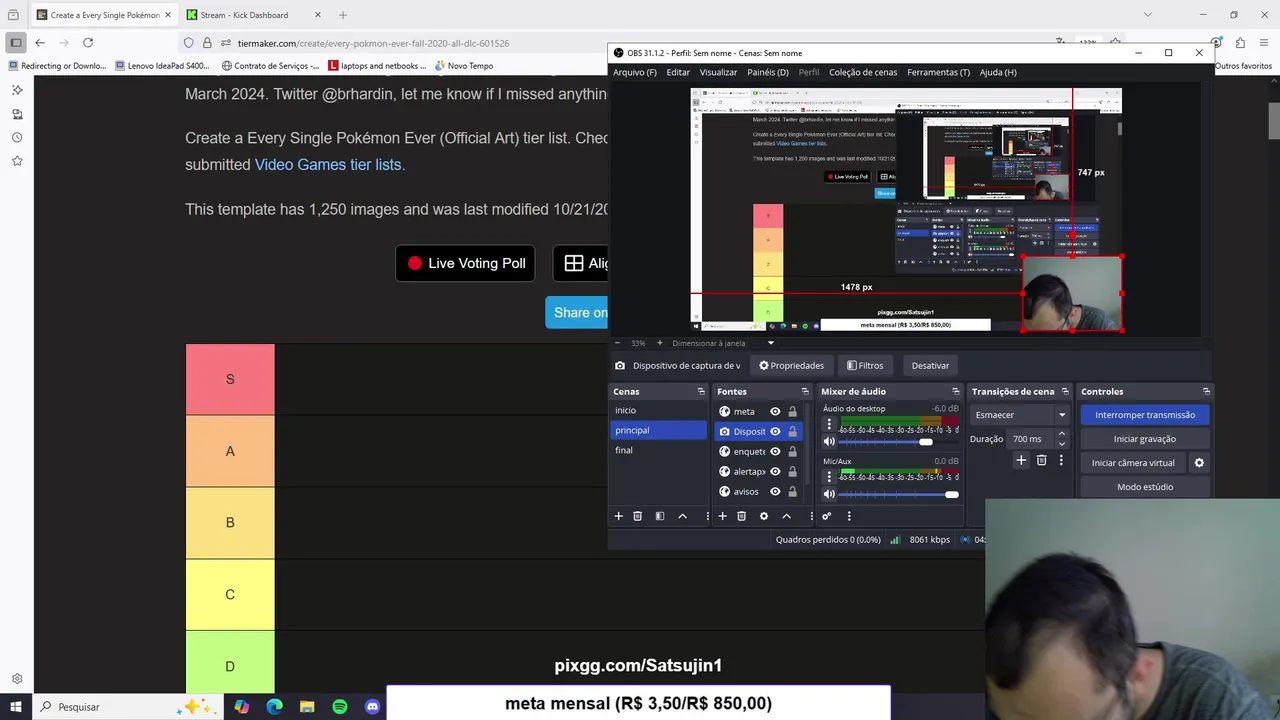1280x720 pixels.
Task: Toggle visibility of alertapx source
Action: [x=775, y=471]
